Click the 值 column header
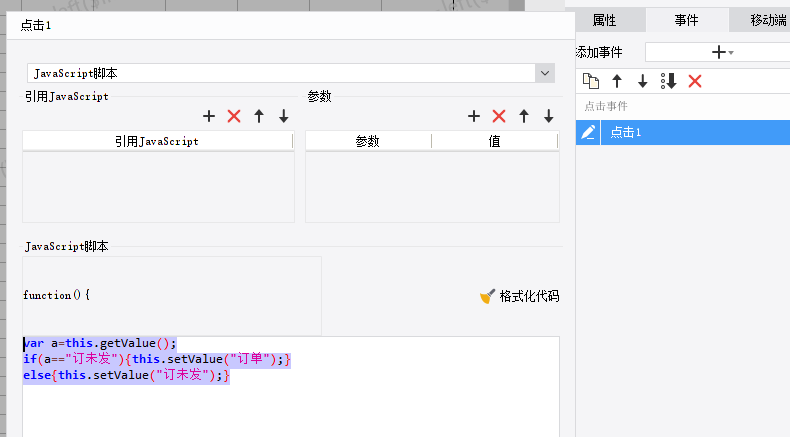Viewport: 790px width, 437px height. (495, 141)
